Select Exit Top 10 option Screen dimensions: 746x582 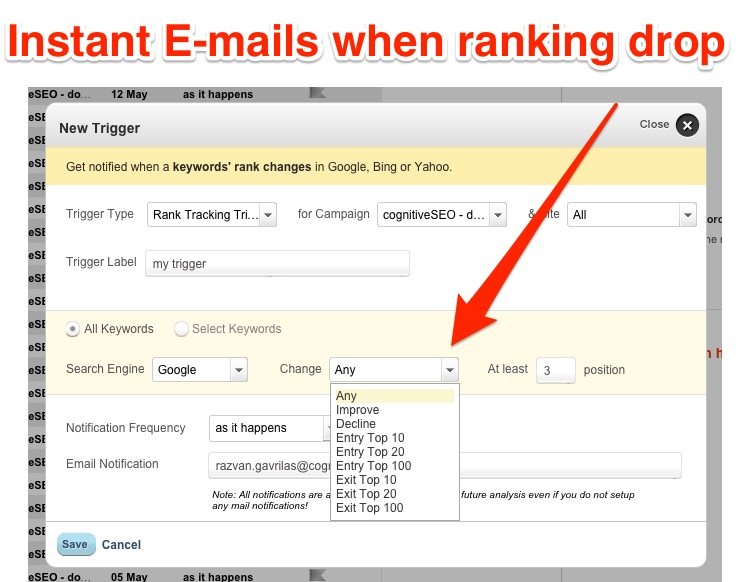tap(366, 480)
